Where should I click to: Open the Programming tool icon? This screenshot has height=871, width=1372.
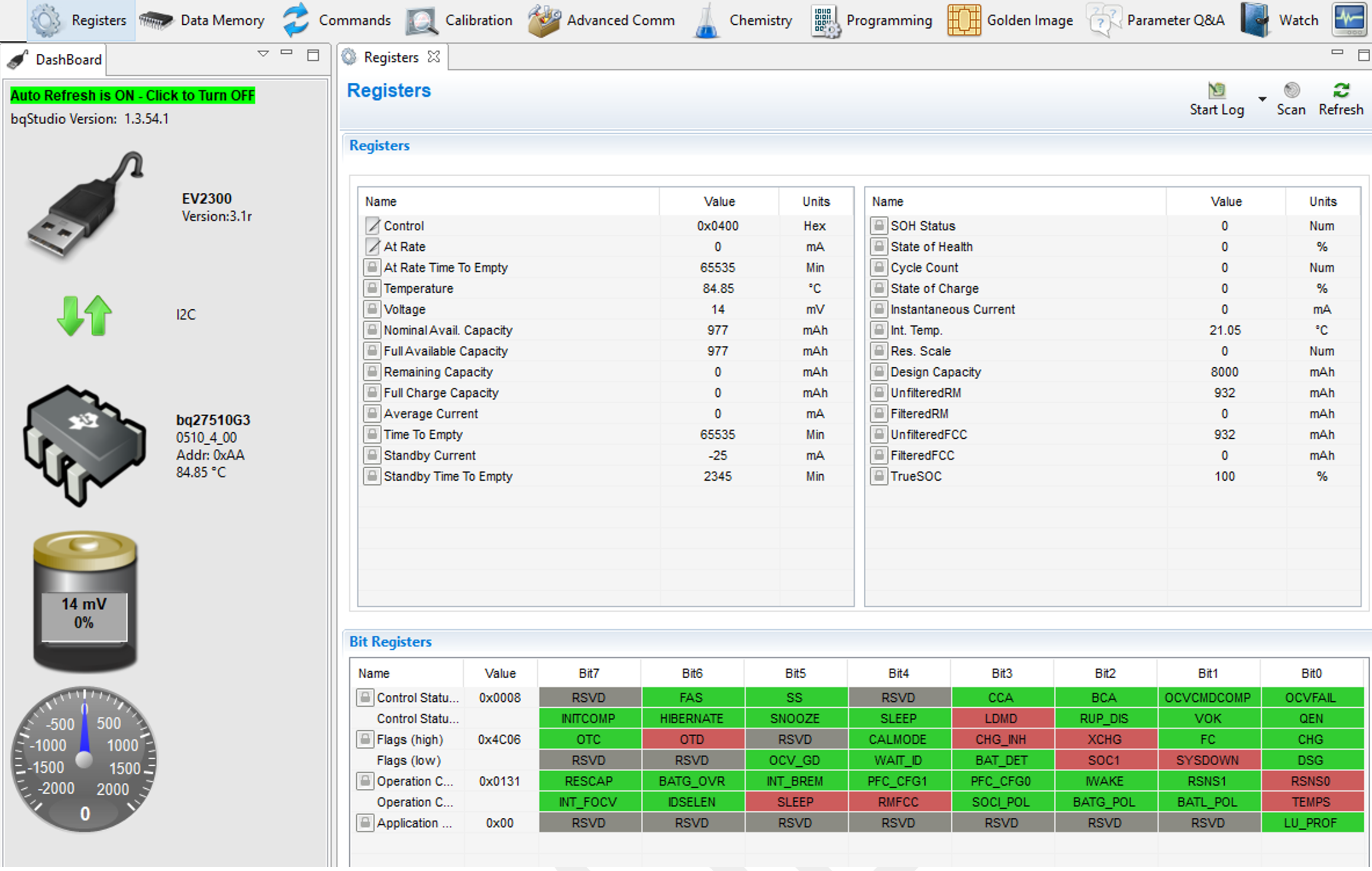(x=825, y=21)
